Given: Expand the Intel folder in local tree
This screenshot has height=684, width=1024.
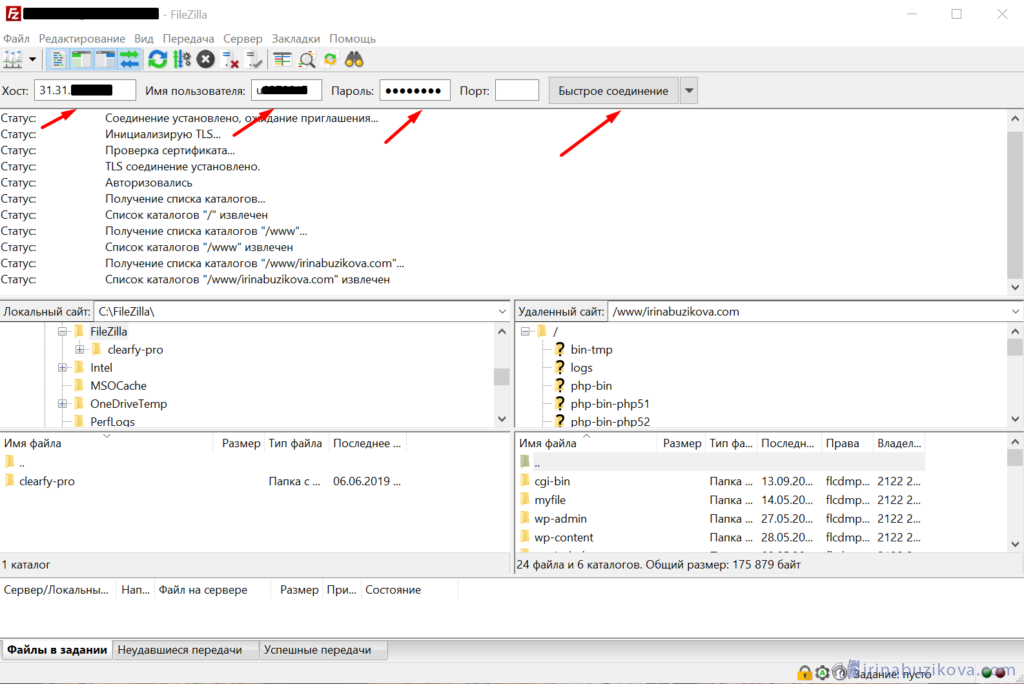Looking at the screenshot, I should (x=64, y=368).
